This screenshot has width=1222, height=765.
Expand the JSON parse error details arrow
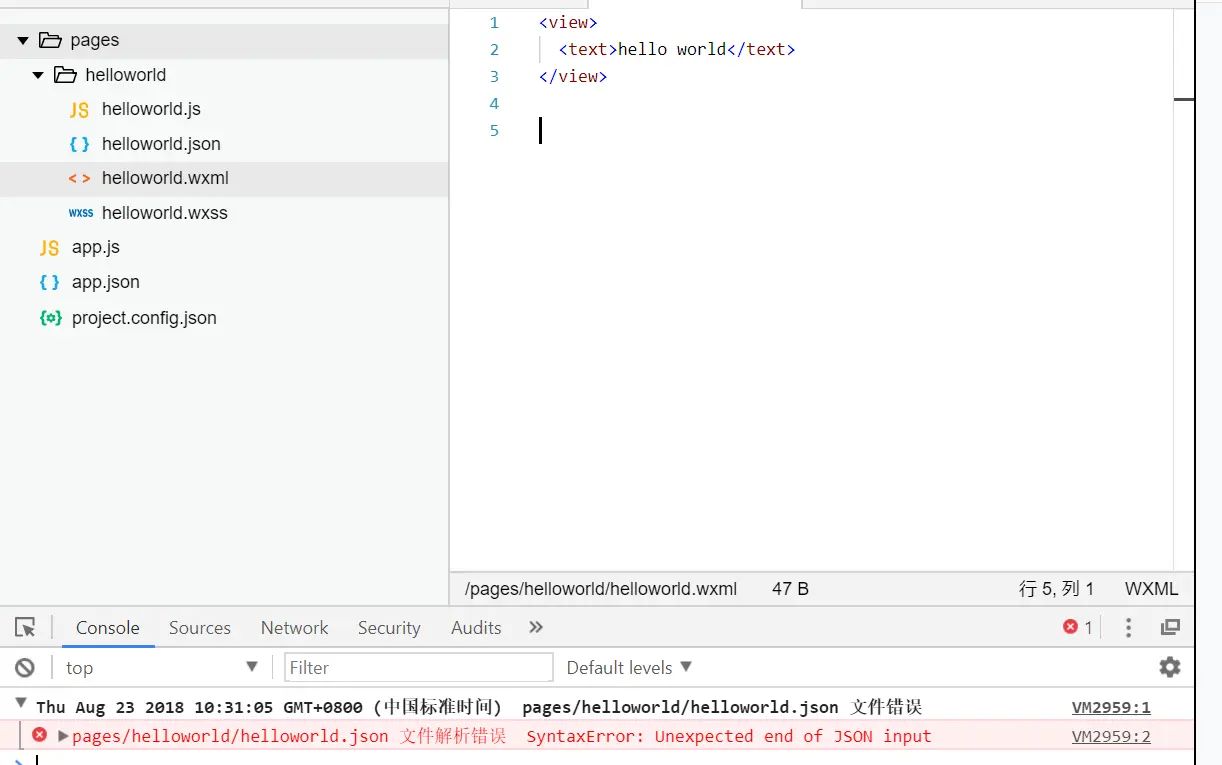[x=63, y=736]
